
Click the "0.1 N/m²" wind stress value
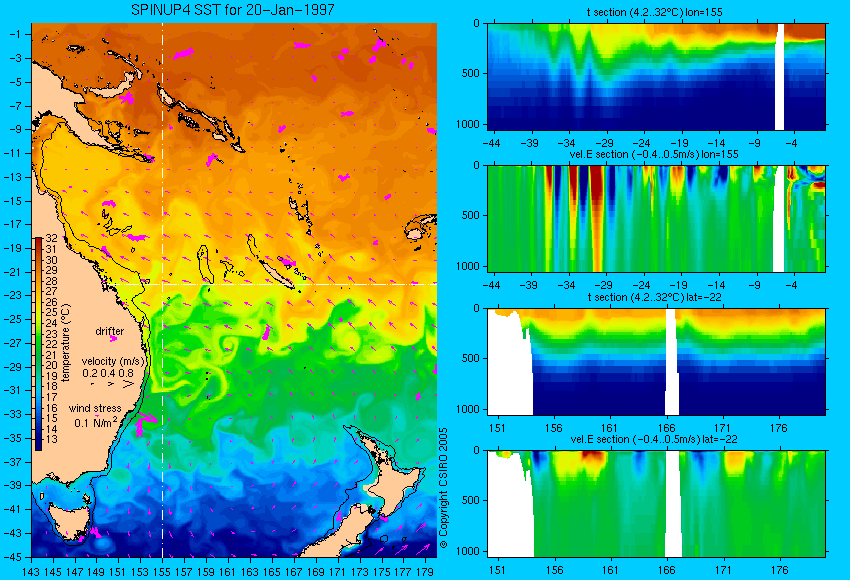[96, 422]
